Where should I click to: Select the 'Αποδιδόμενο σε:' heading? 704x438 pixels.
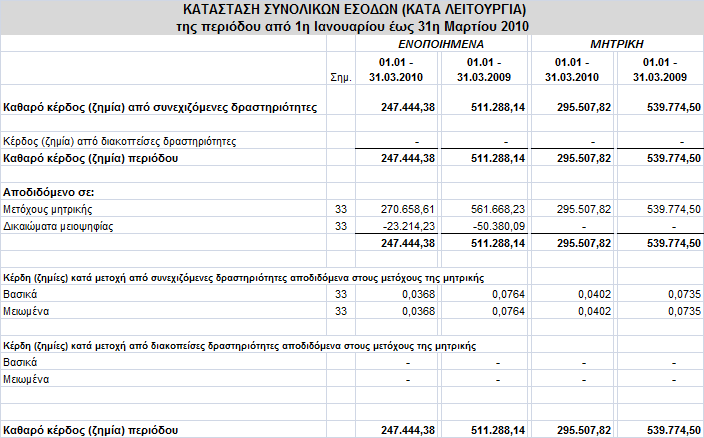coord(48,193)
